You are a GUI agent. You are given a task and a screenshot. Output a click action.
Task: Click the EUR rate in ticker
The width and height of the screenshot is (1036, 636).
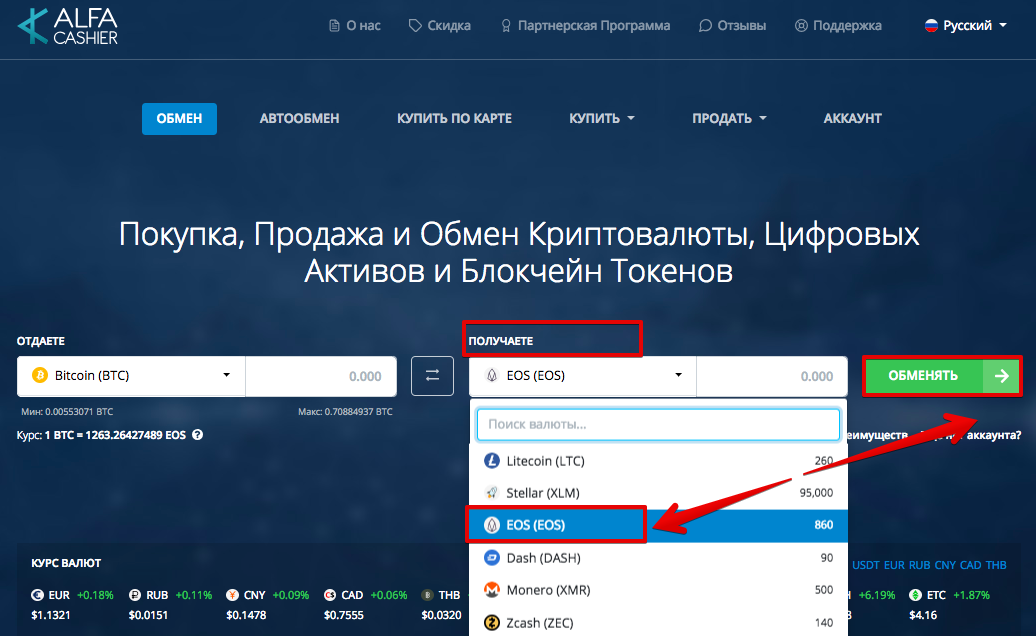72,605
